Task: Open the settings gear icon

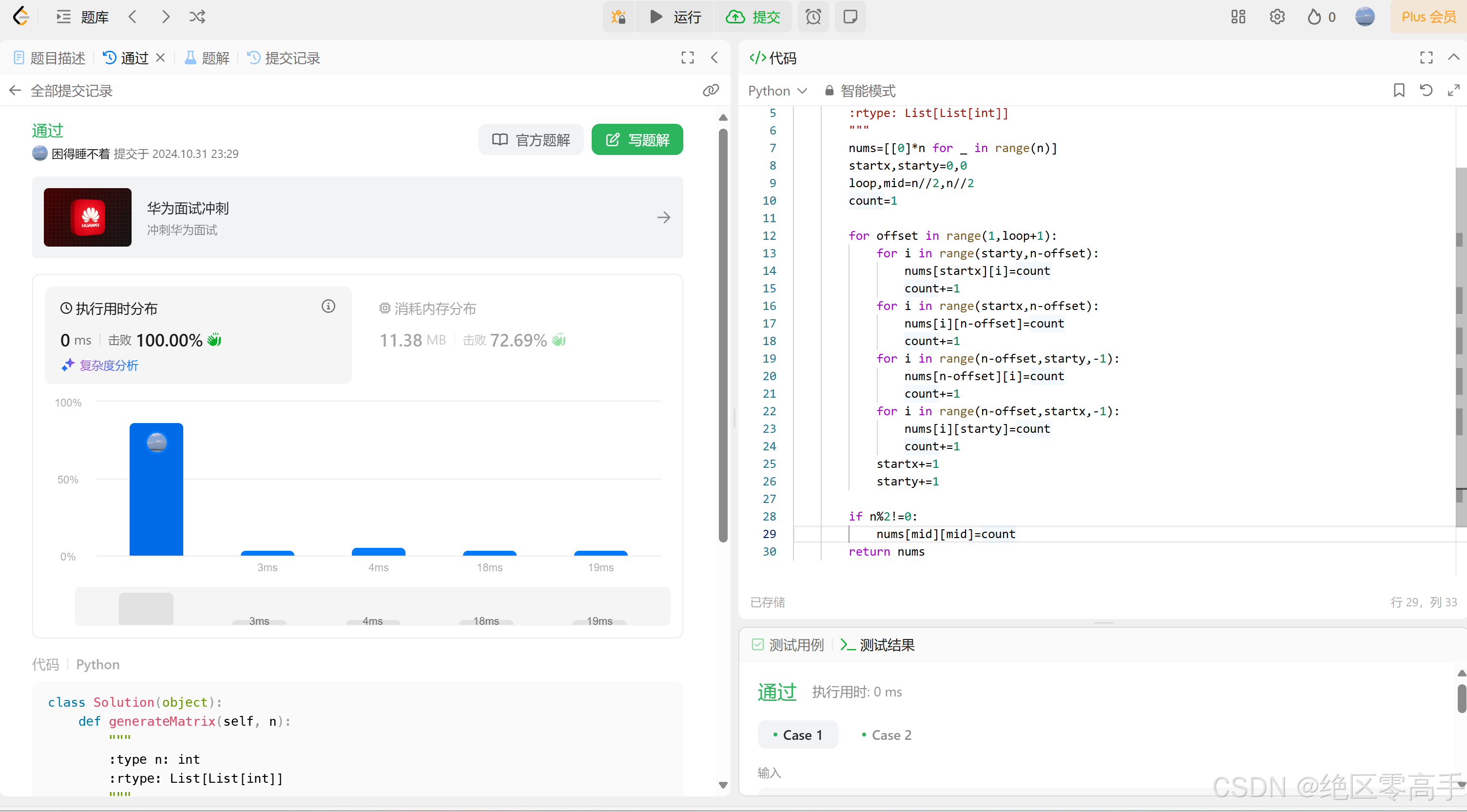Action: click(x=1277, y=17)
